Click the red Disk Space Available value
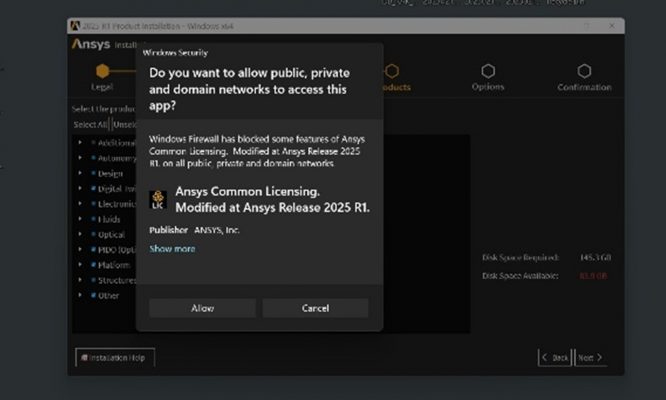 pyautogui.click(x=593, y=276)
